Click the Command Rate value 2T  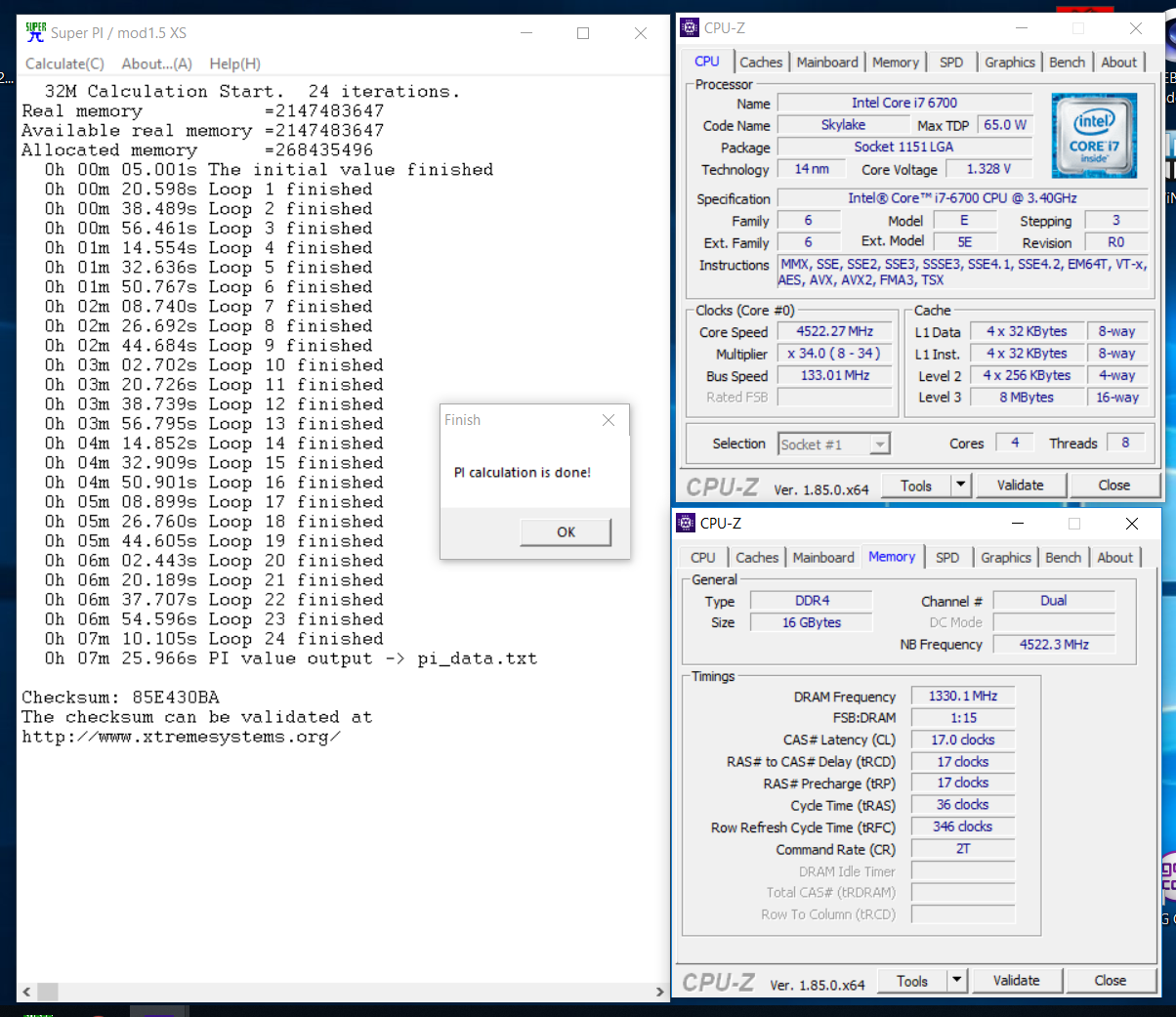tap(963, 849)
